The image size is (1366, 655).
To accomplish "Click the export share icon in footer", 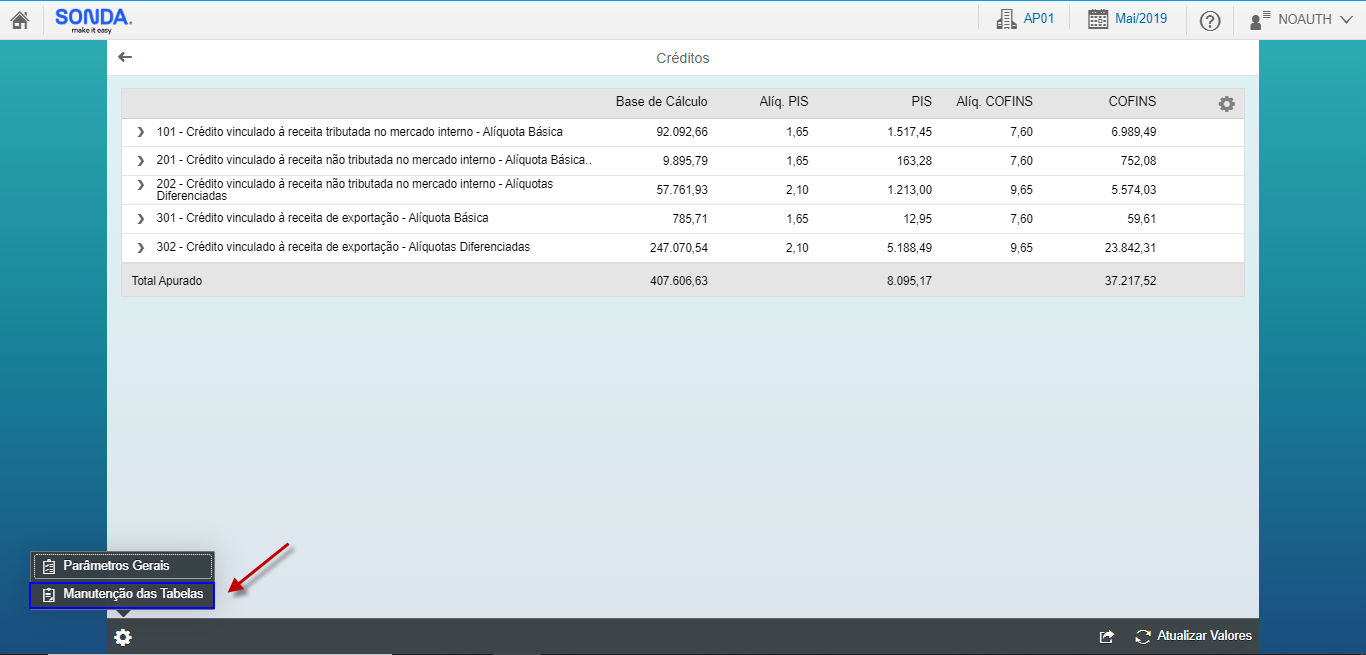I will click(1106, 636).
